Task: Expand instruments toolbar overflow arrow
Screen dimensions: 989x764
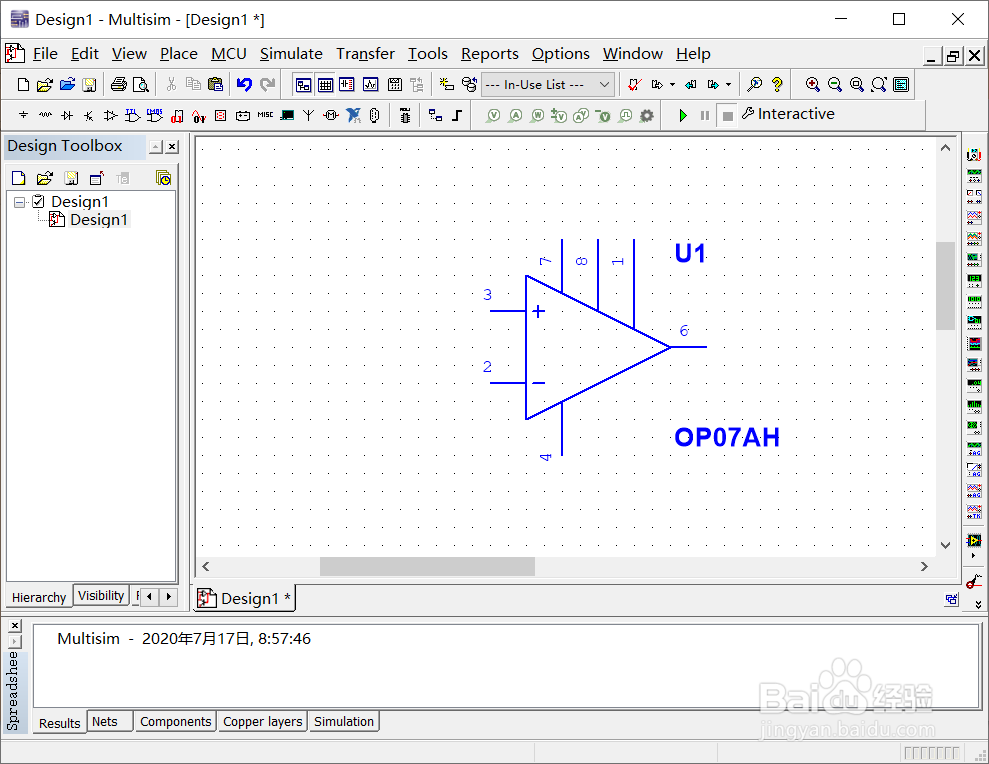Action: [978, 604]
